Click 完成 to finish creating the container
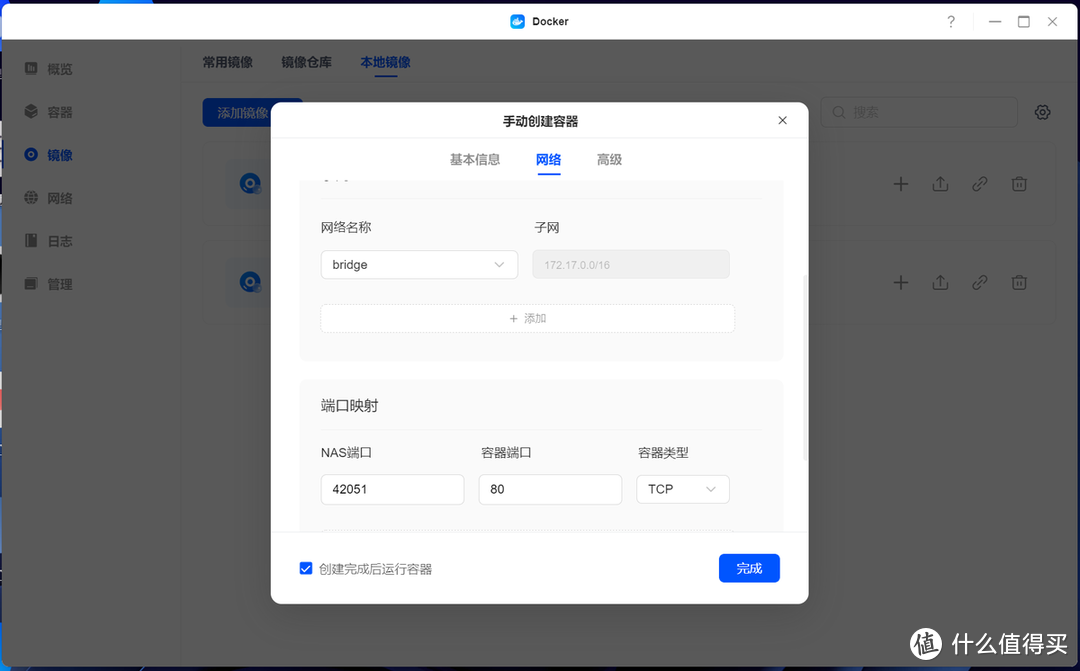 coord(749,568)
